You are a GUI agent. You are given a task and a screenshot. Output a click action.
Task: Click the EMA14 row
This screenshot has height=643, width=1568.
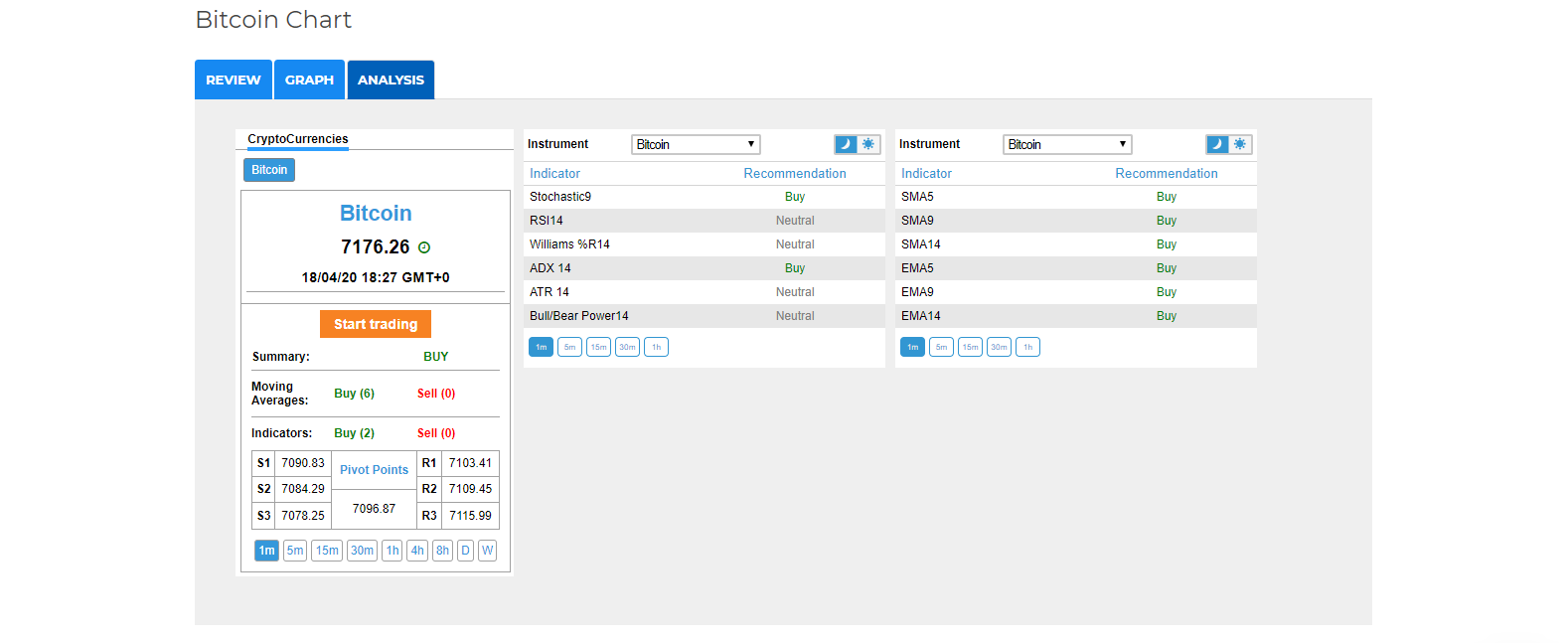point(1076,316)
